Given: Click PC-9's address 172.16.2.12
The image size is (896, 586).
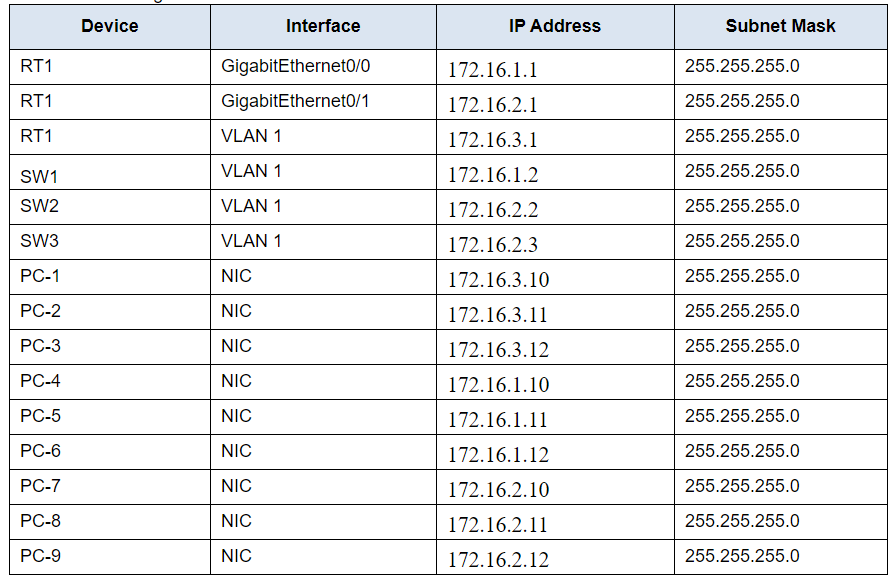Looking at the screenshot, I should tap(498, 560).
